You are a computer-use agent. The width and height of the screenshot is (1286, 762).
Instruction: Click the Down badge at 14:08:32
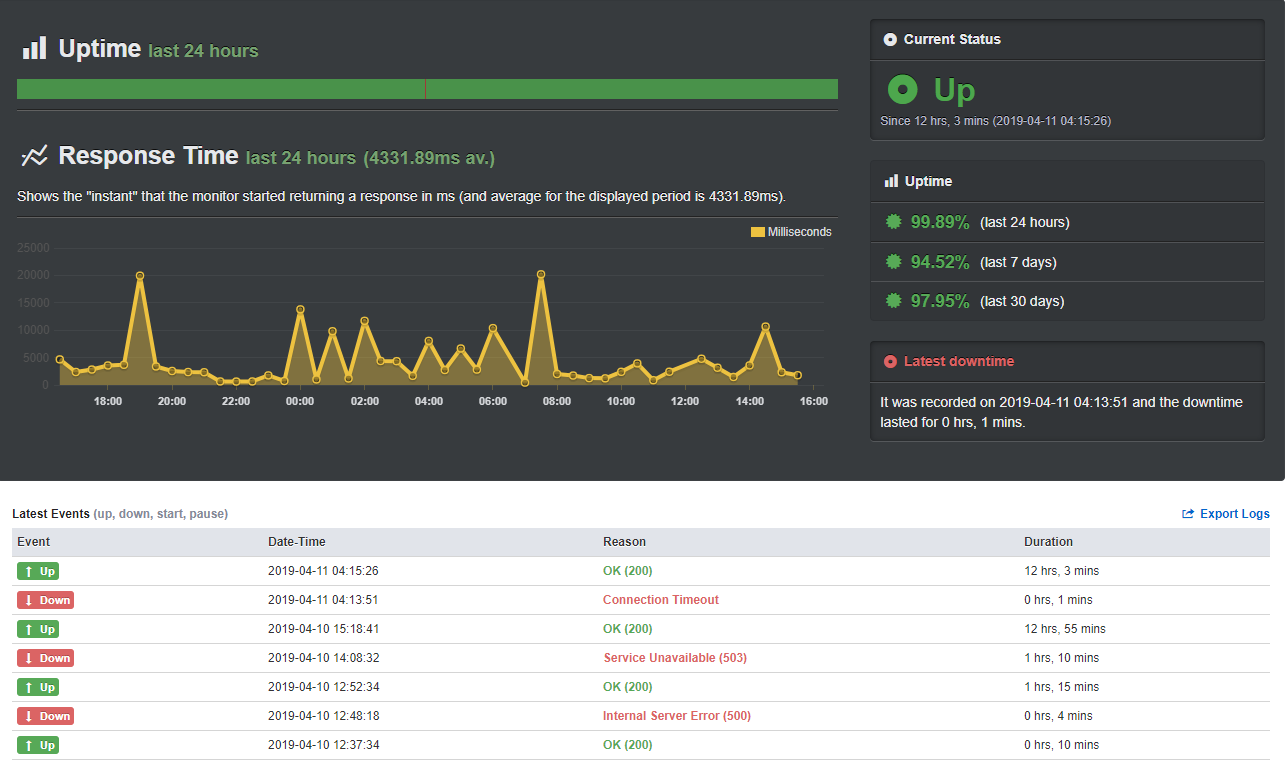(45, 658)
